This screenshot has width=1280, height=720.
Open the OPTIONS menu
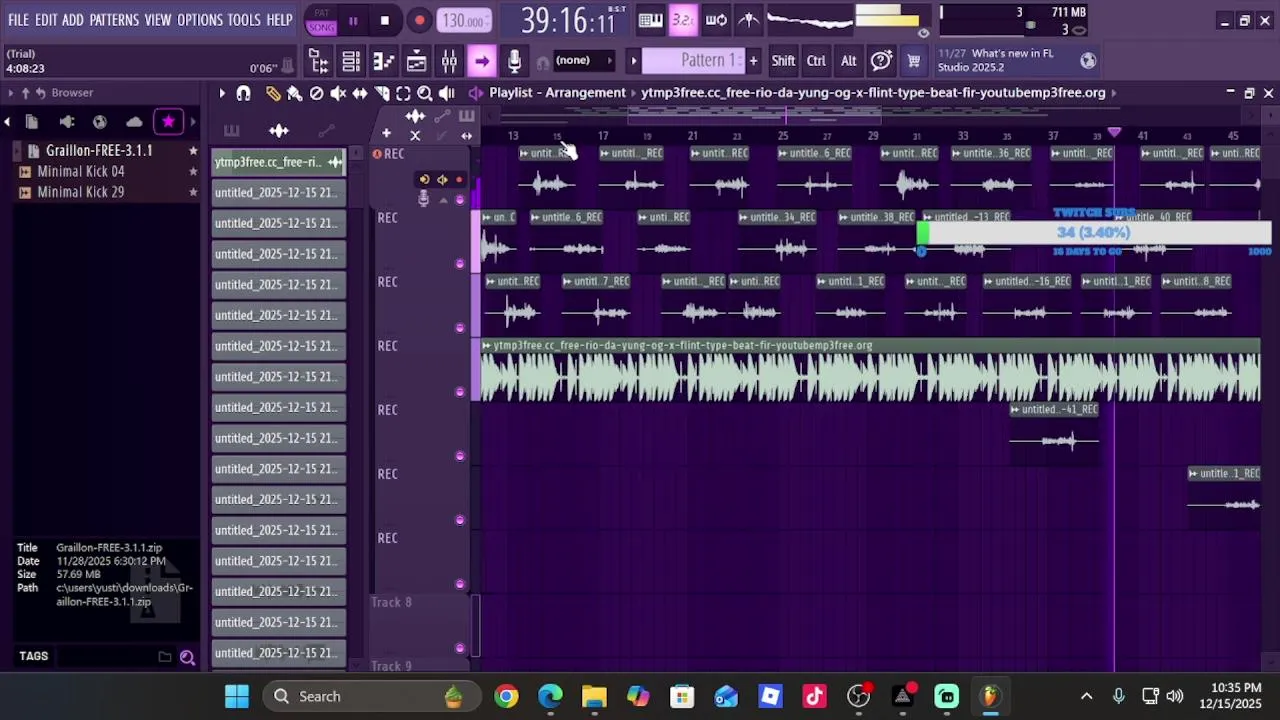200,20
